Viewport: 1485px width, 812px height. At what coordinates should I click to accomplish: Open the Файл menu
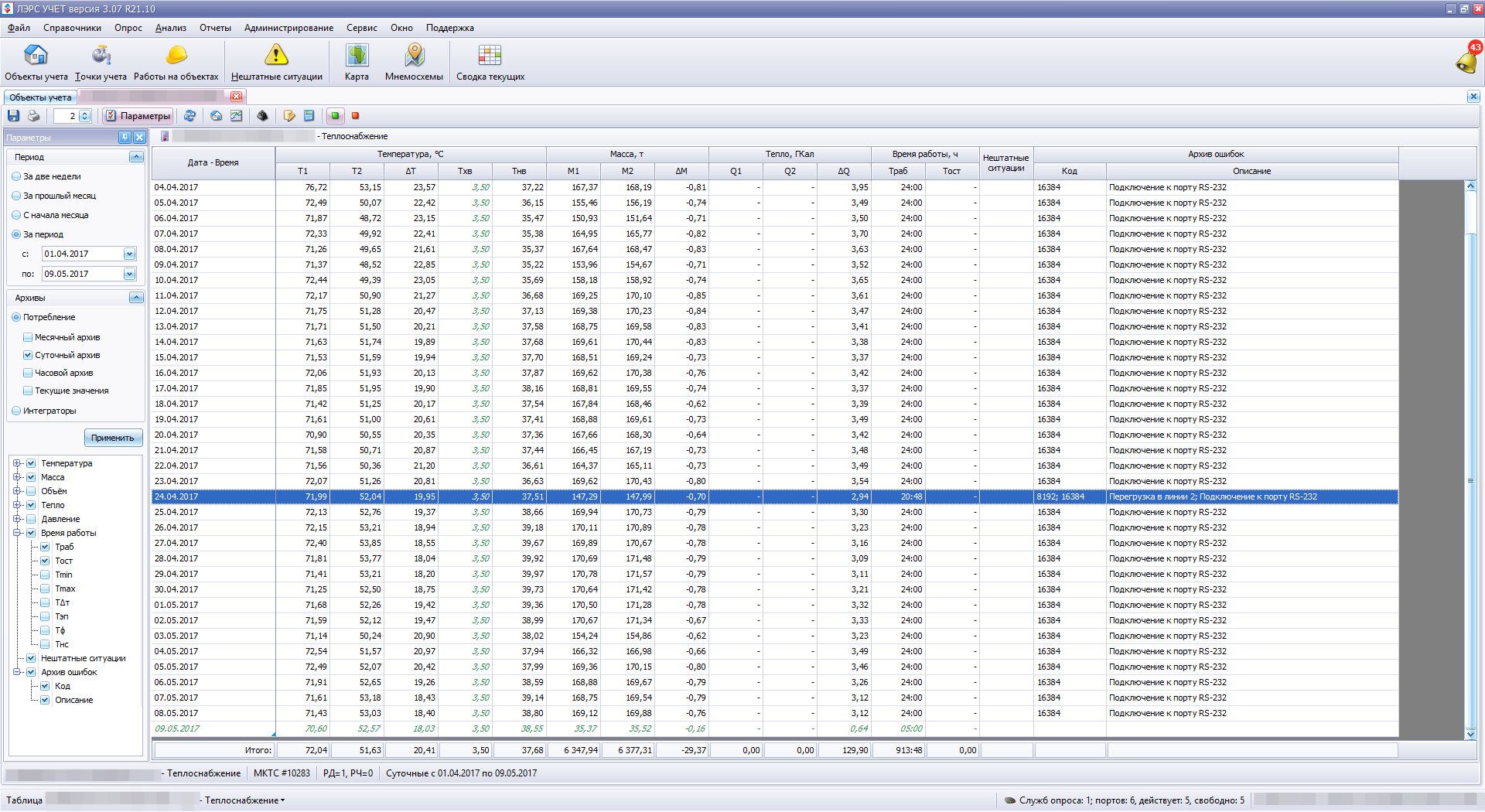click(19, 28)
